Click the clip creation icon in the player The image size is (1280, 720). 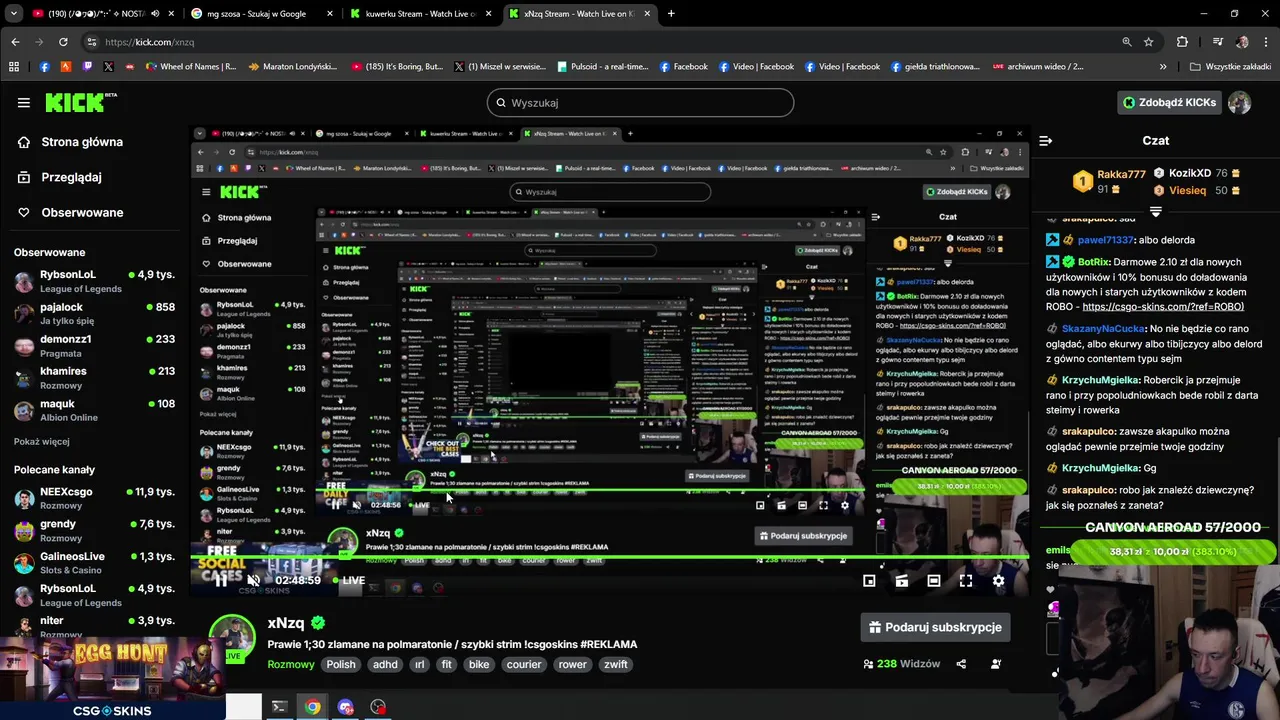901,580
